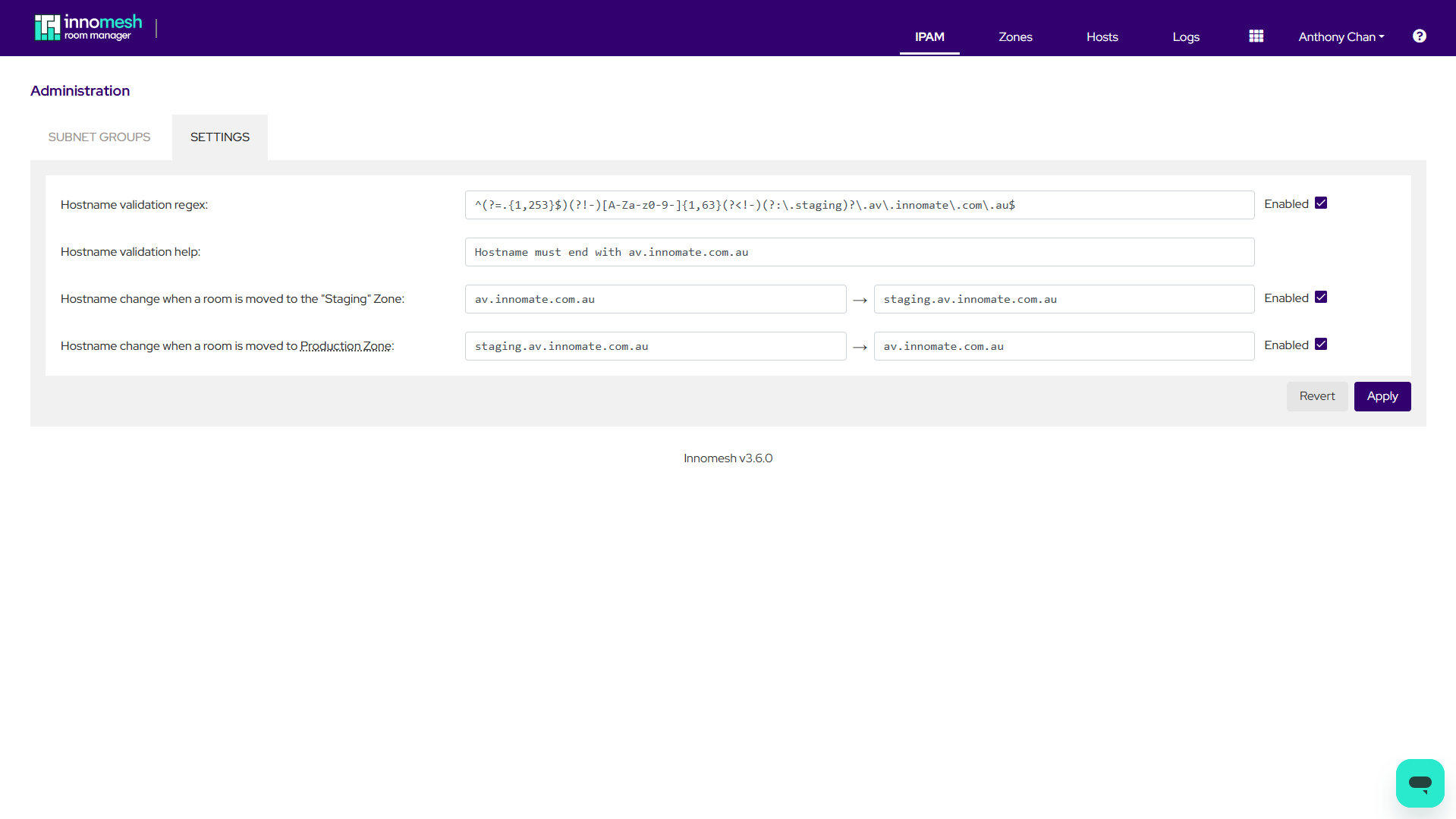Click the Innomesh room manager logo
Image resolution: width=1456 pixels, height=819 pixels.
pos(87,27)
